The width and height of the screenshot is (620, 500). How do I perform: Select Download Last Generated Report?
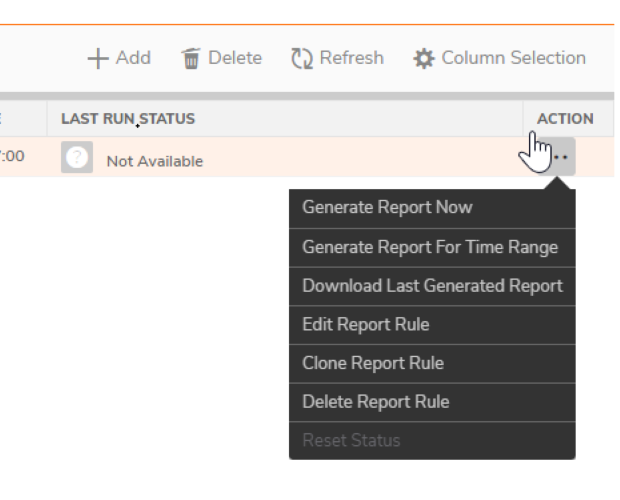pyautogui.click(x=432, y=286)
